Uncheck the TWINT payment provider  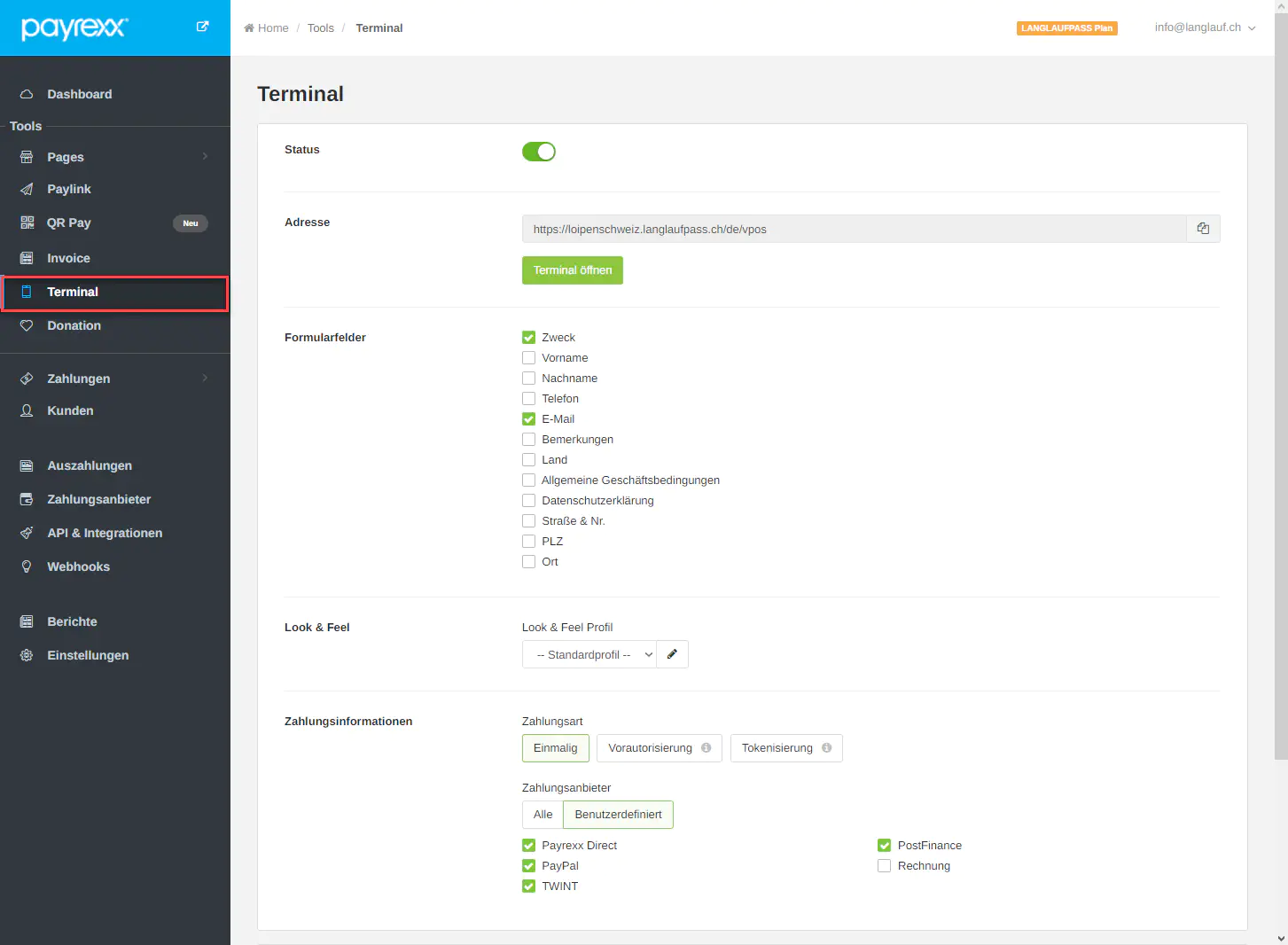529,886
